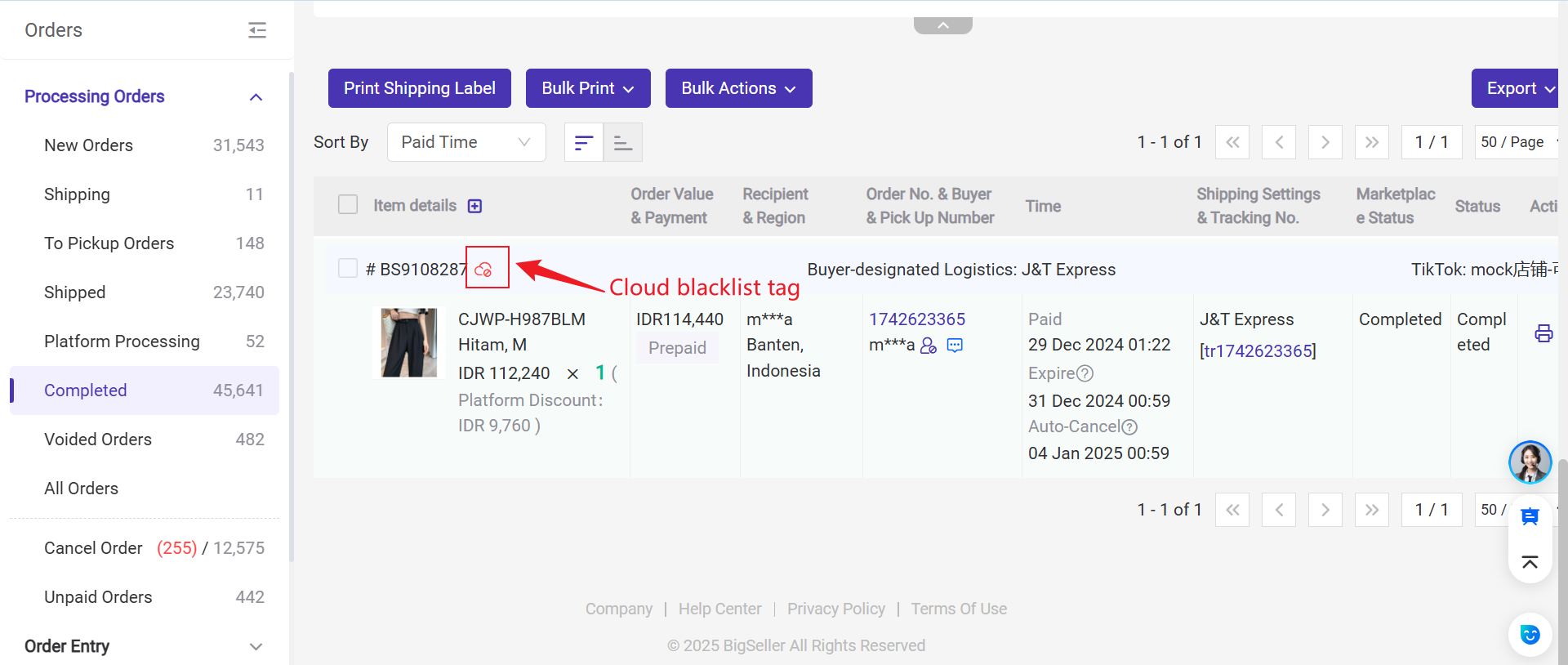The height and width of the screenshot is (665, 1568).
Task: Open Company footer link
Action: click(619, 609)
